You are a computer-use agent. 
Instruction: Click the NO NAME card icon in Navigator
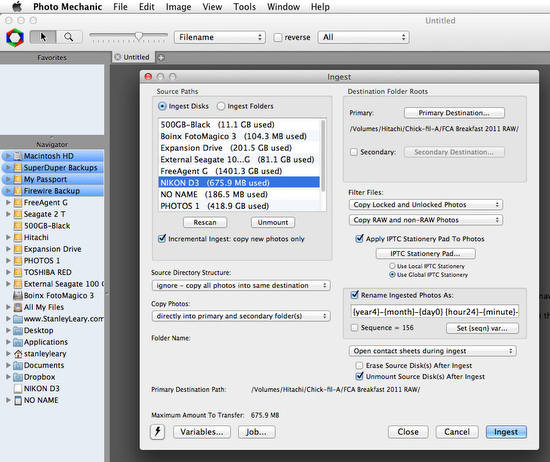[18, 400]
